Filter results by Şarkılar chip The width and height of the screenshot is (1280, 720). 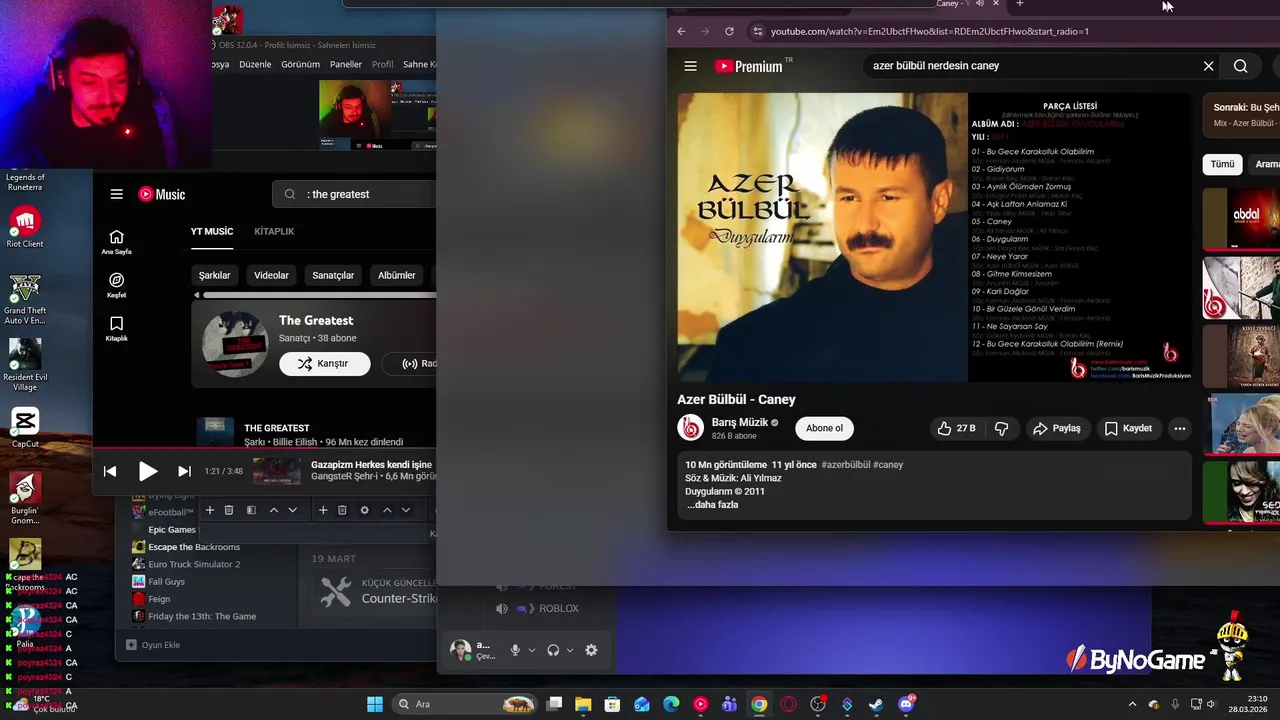tap(215, 275)
